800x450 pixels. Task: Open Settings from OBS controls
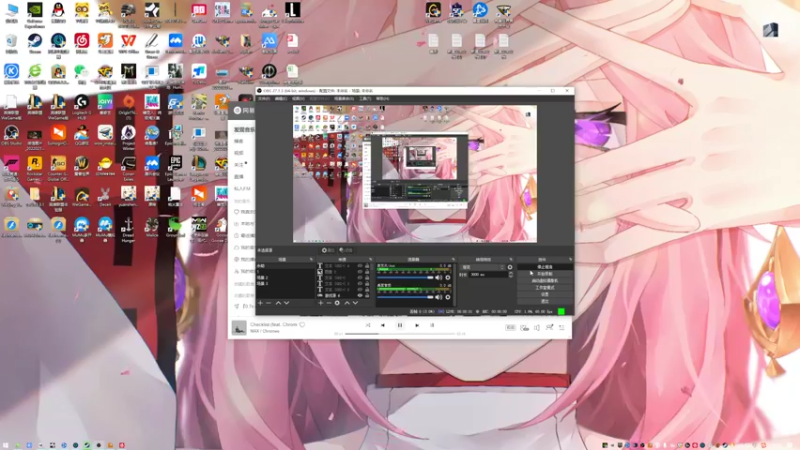point(545,294)
